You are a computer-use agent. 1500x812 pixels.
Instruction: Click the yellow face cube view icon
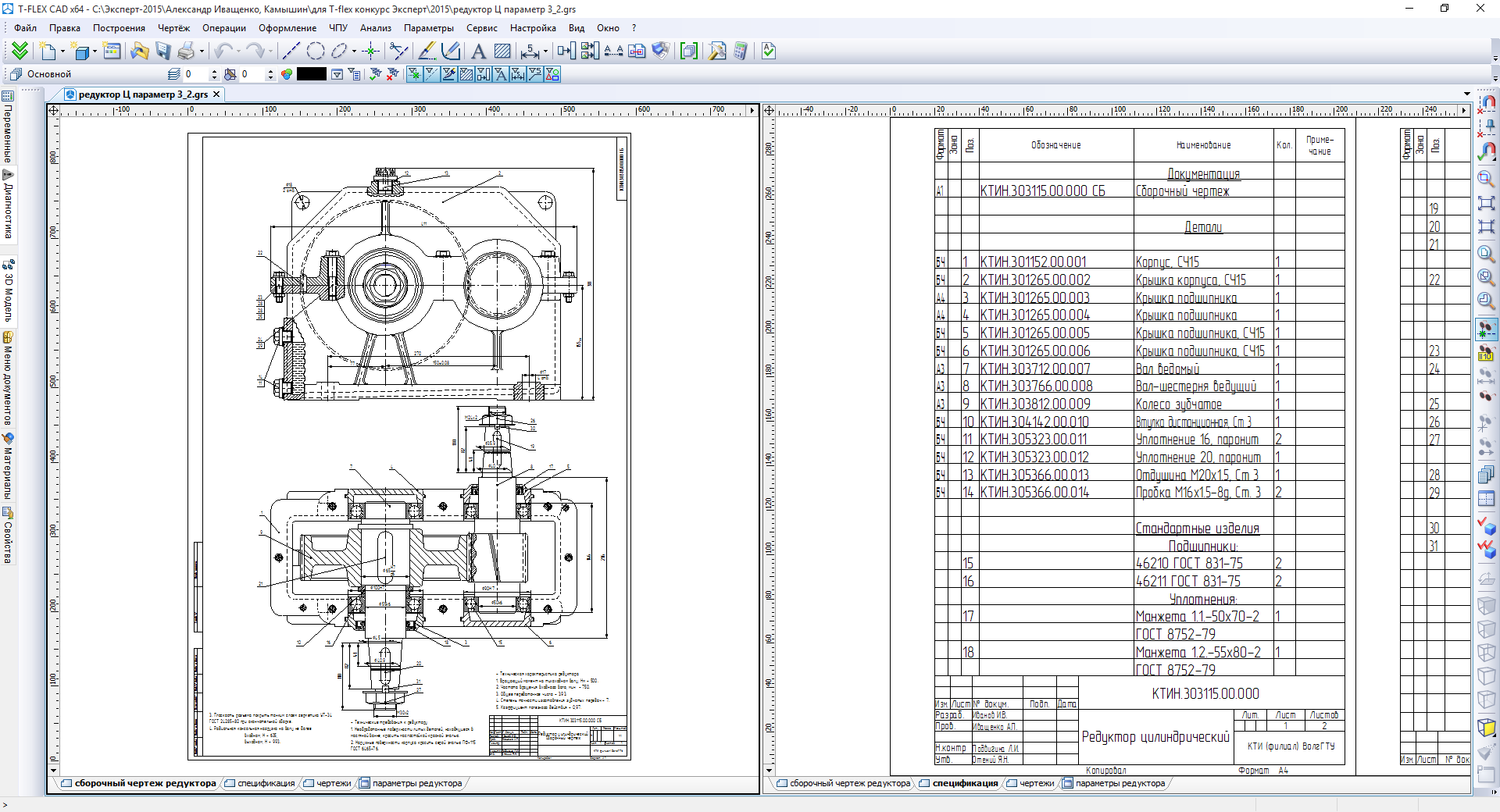coord(1486,727)
